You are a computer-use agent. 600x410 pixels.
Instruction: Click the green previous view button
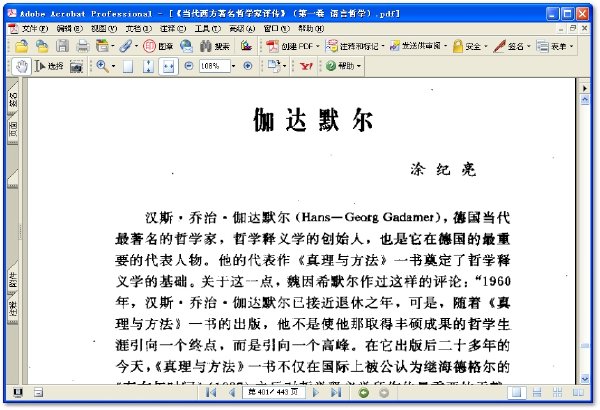tap(364, 392)
